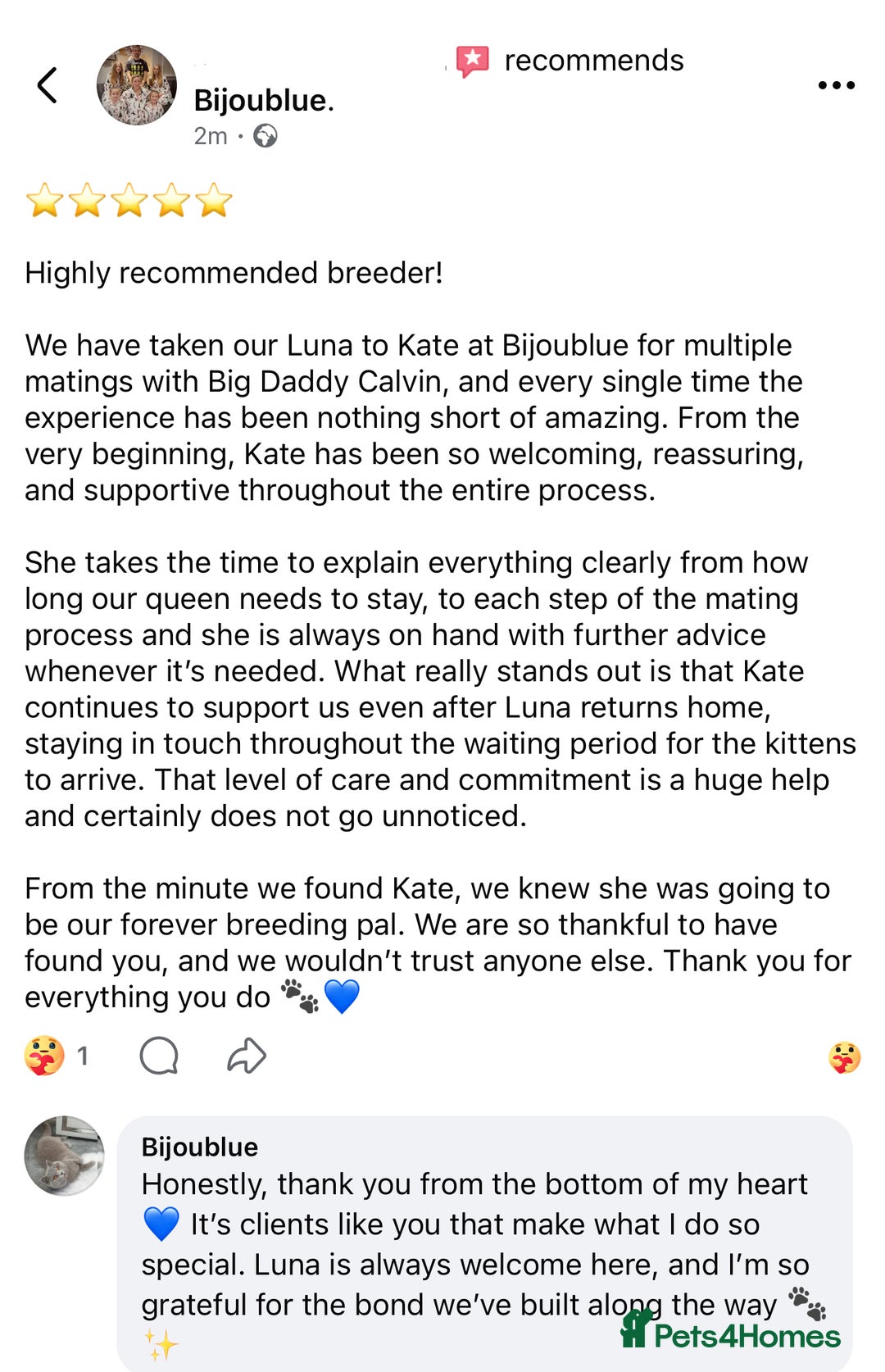885x1372 pixels.
Task: Tap the word "recommends" in the header
Action: click(x=593, y=61)
